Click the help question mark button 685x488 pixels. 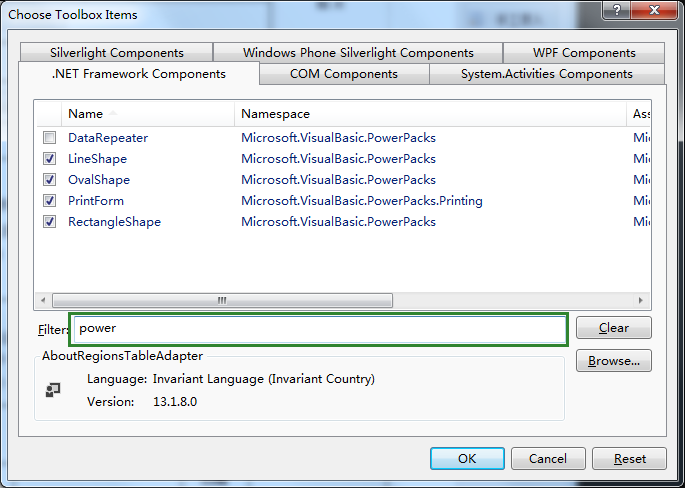(x=616, y=10)
